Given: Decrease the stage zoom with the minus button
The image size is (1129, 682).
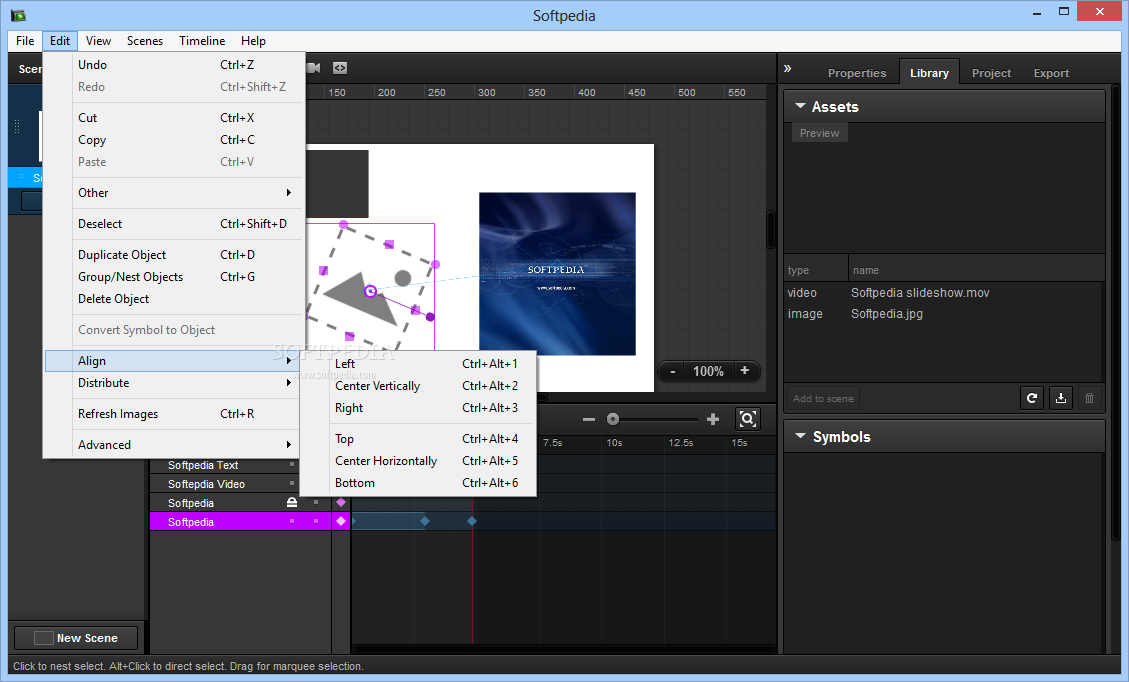Looking at the screenshot, I should 673,371.
